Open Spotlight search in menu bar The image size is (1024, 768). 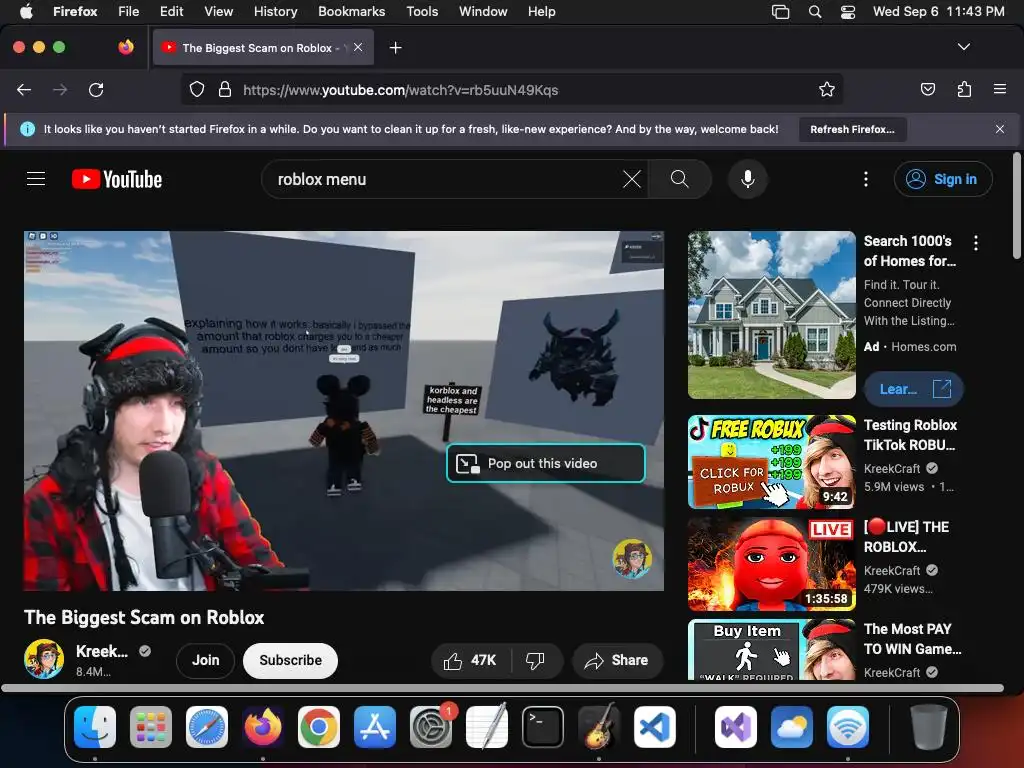(x=814, y=11)
